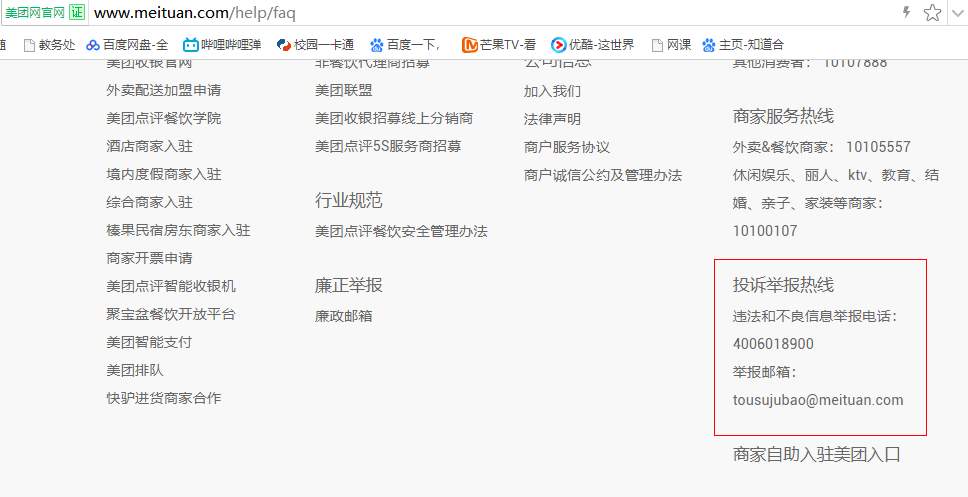Open 快驴进货商家合作 link

pyautogui.click(x=164, y=398)
